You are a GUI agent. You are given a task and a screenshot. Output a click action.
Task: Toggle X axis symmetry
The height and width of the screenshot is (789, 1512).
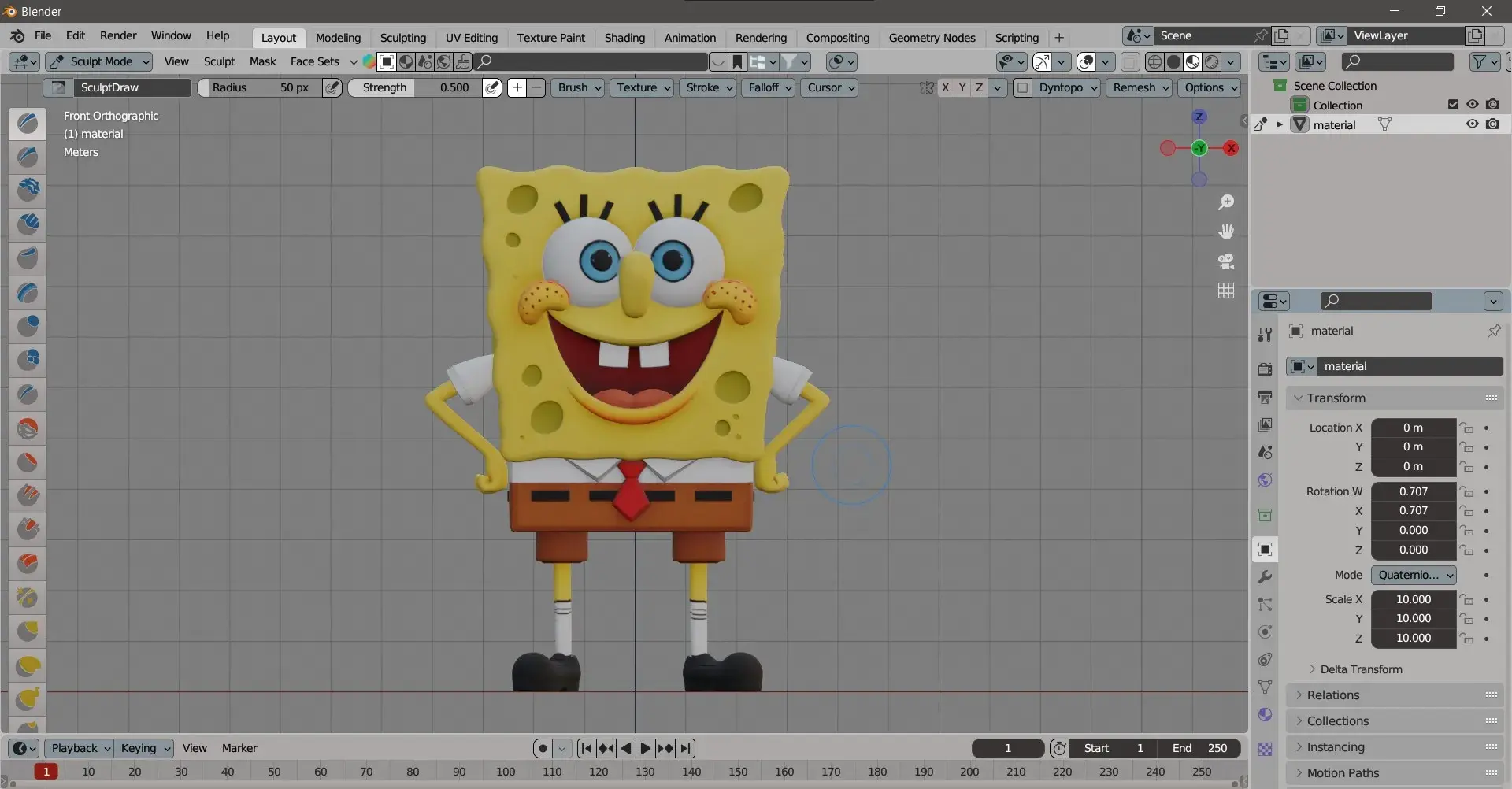click(945, 87)
